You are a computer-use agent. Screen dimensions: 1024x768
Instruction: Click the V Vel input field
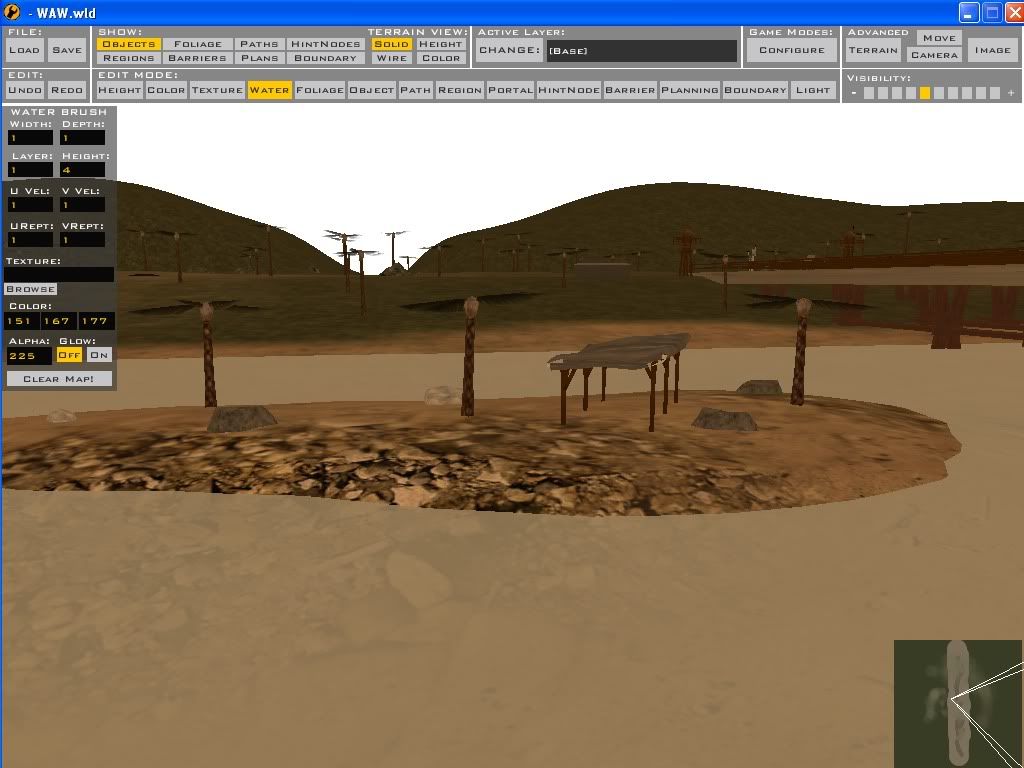[82, 205]
